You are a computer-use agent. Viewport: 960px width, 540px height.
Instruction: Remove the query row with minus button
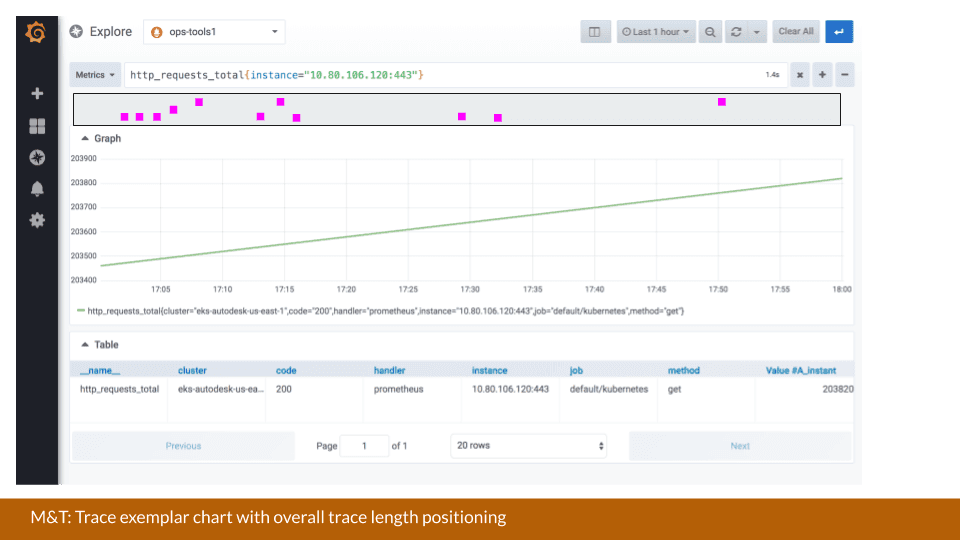pos(844,75)
